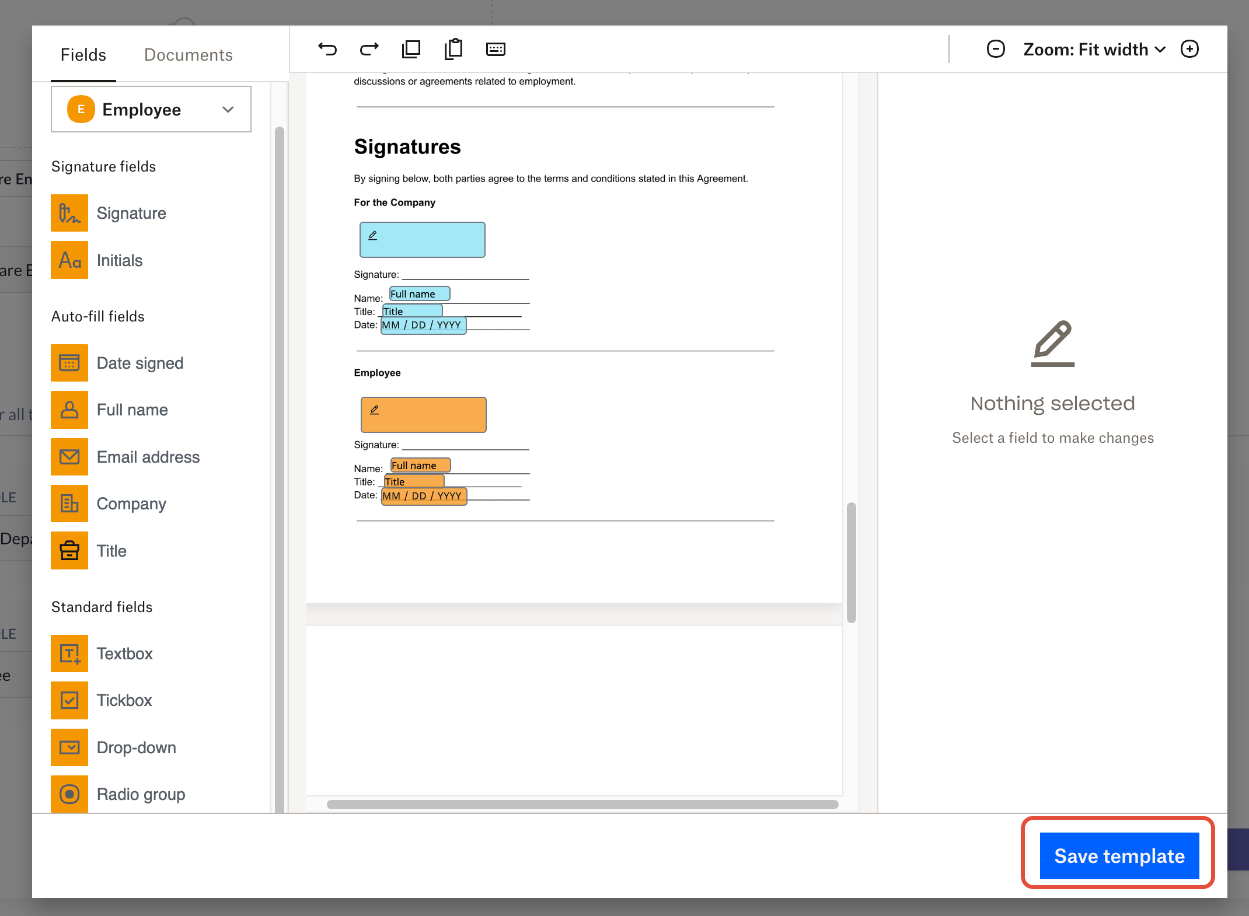This screenshot has height=916, width=1249.
Task: Click the Copy field icon
Action: pyautogui.click(x=411, y=49)
